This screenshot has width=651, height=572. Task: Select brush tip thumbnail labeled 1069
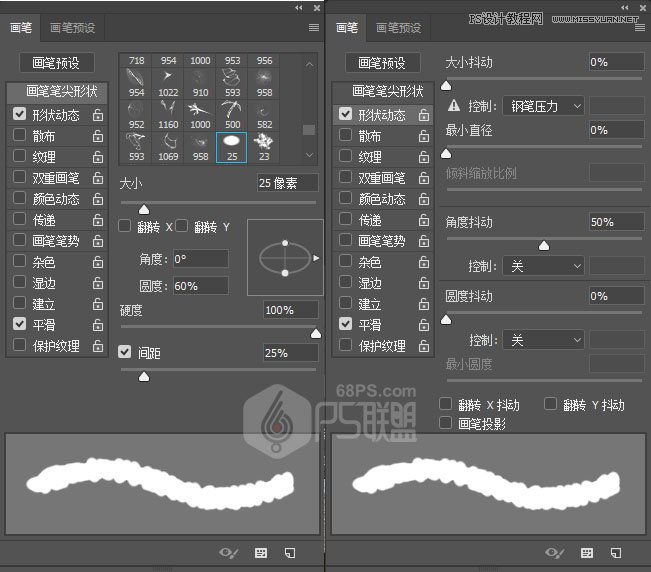pos(168,147)
